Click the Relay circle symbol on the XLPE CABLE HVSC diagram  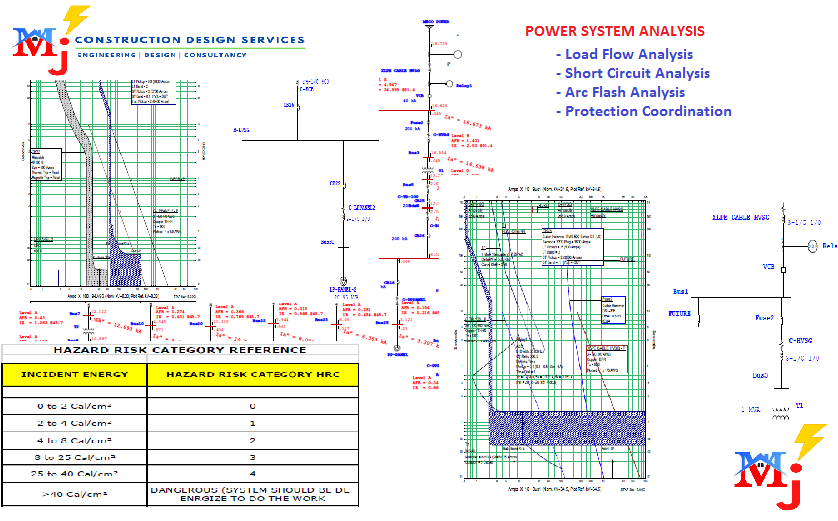click(812, 246)
